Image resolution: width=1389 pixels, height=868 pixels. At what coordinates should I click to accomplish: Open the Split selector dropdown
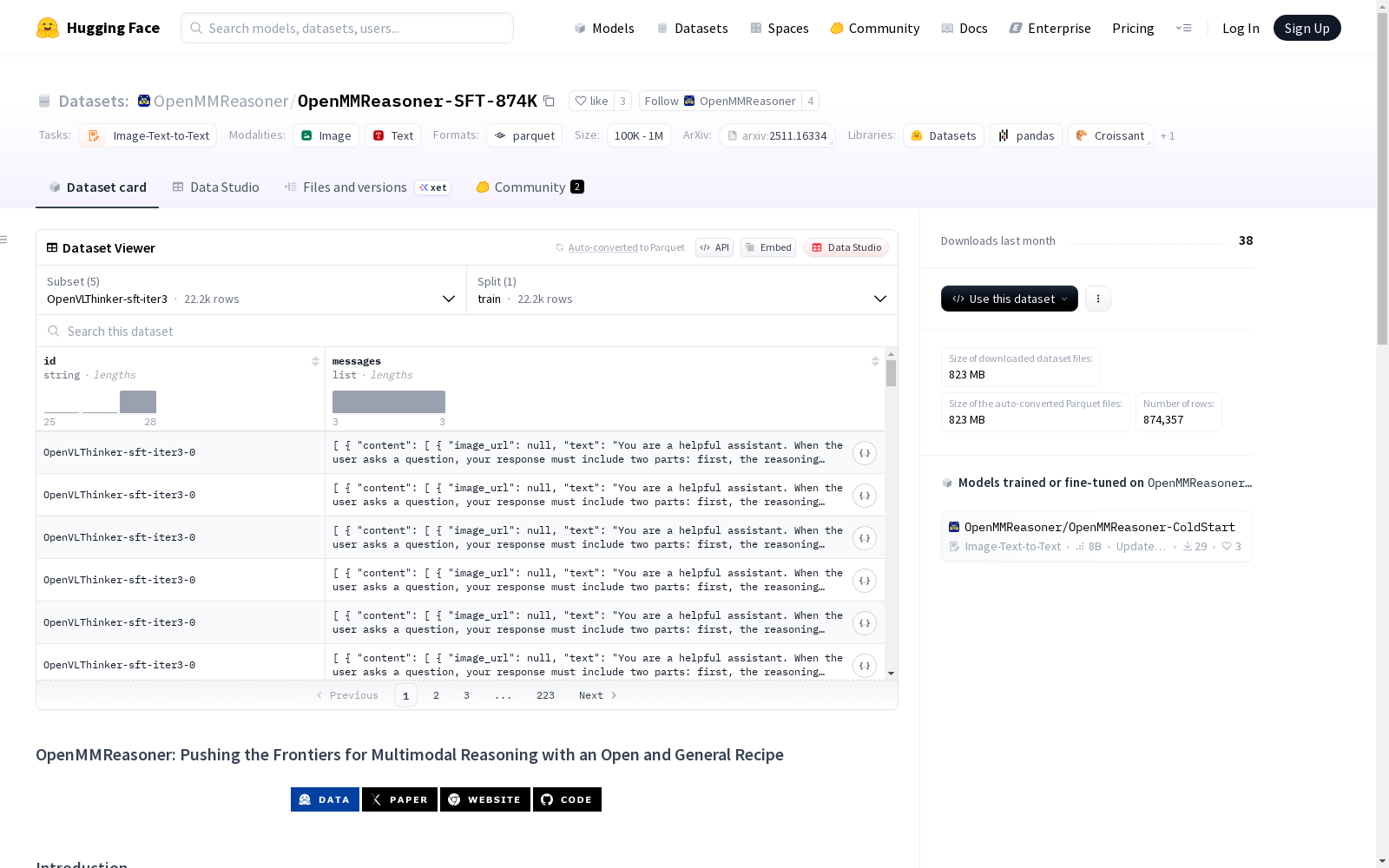click(682, 290)
